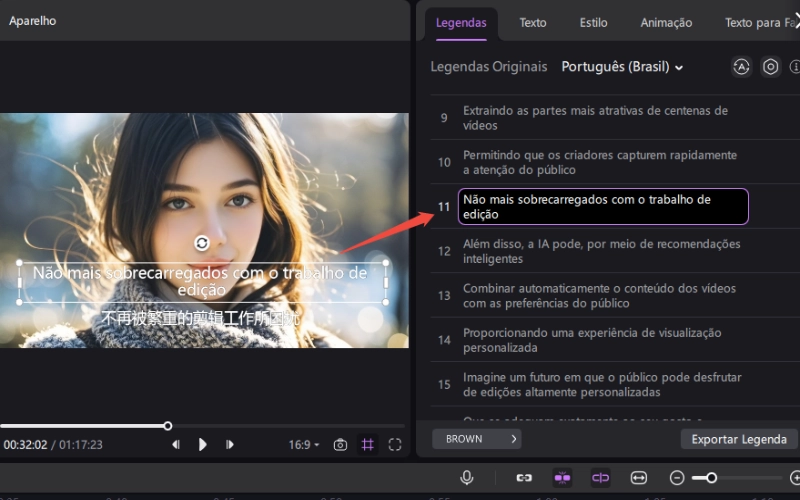Image resolution: width=800 pixels, height=500 pixels.
Task: Step back to the previous frame
Action: (176, 444)
